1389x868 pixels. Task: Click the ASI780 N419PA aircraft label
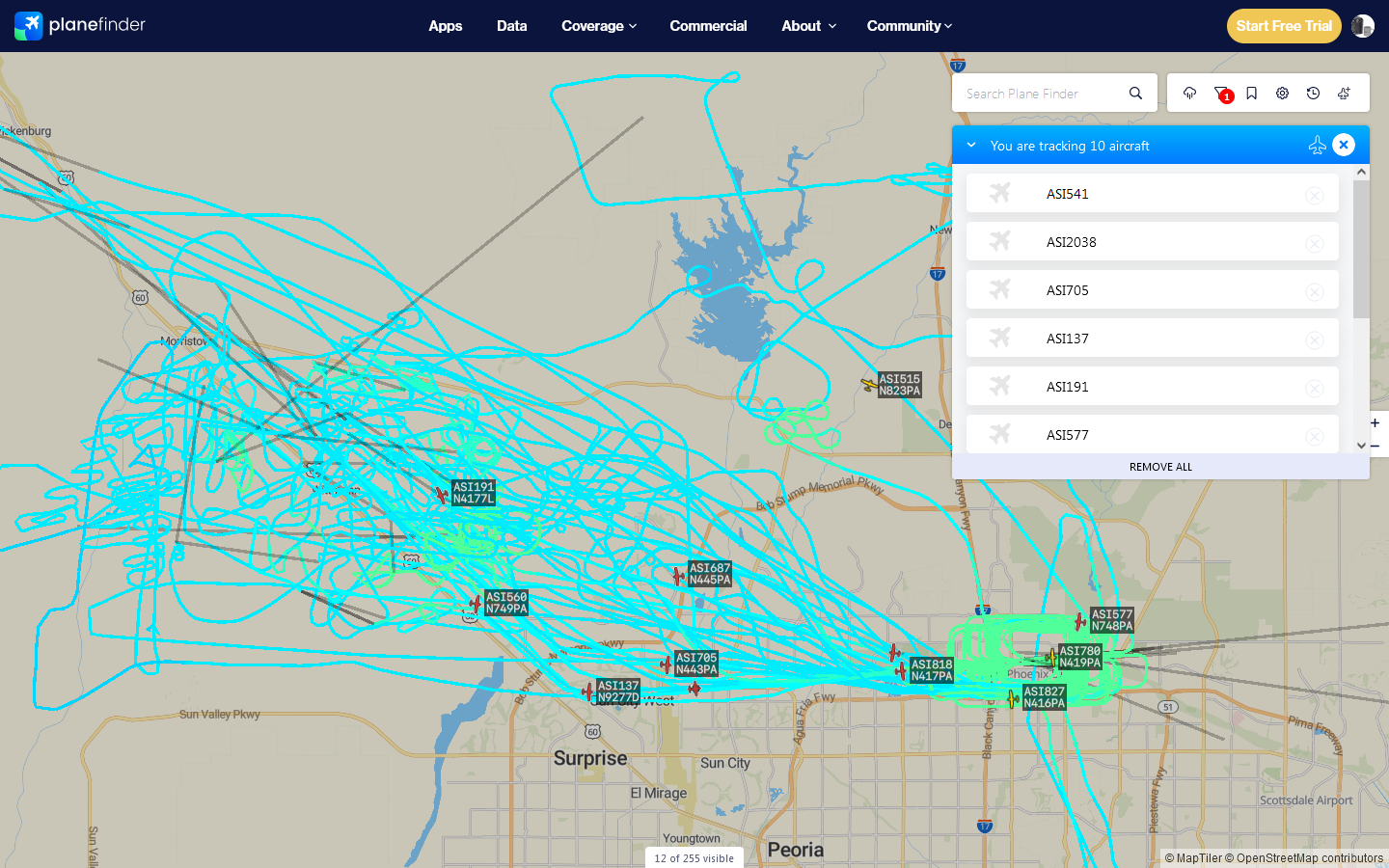click(1080, 657)
